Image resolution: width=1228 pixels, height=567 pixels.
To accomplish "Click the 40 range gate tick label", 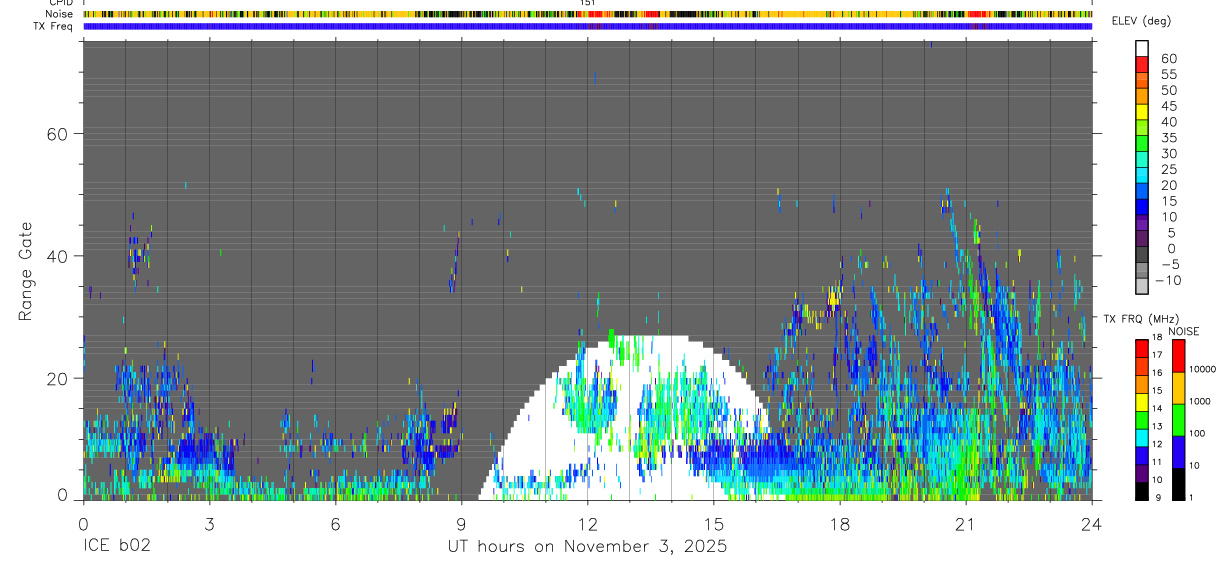I will [x=56, y=256].
